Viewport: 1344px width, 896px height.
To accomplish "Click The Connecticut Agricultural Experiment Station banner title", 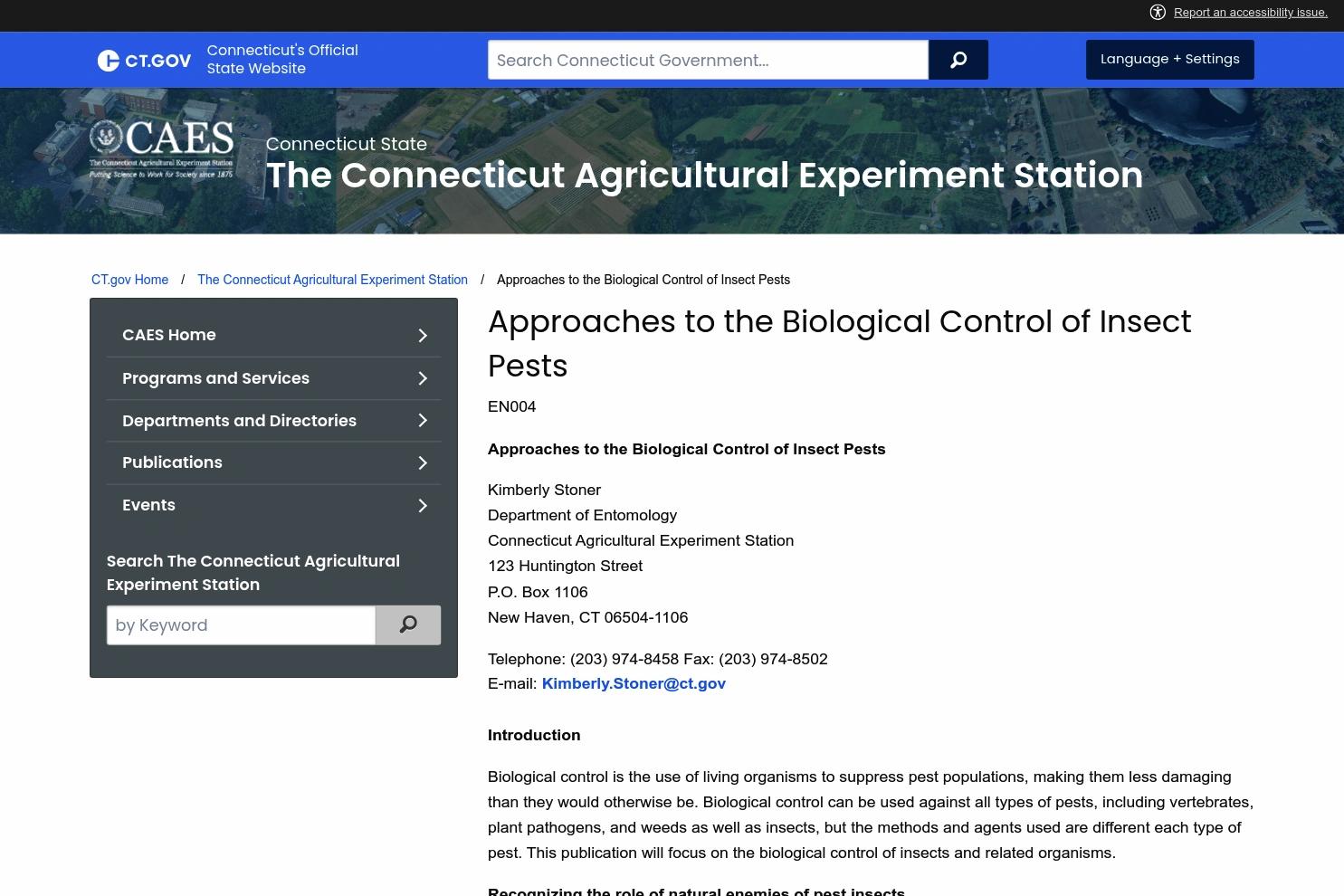I will pos(704,176).
